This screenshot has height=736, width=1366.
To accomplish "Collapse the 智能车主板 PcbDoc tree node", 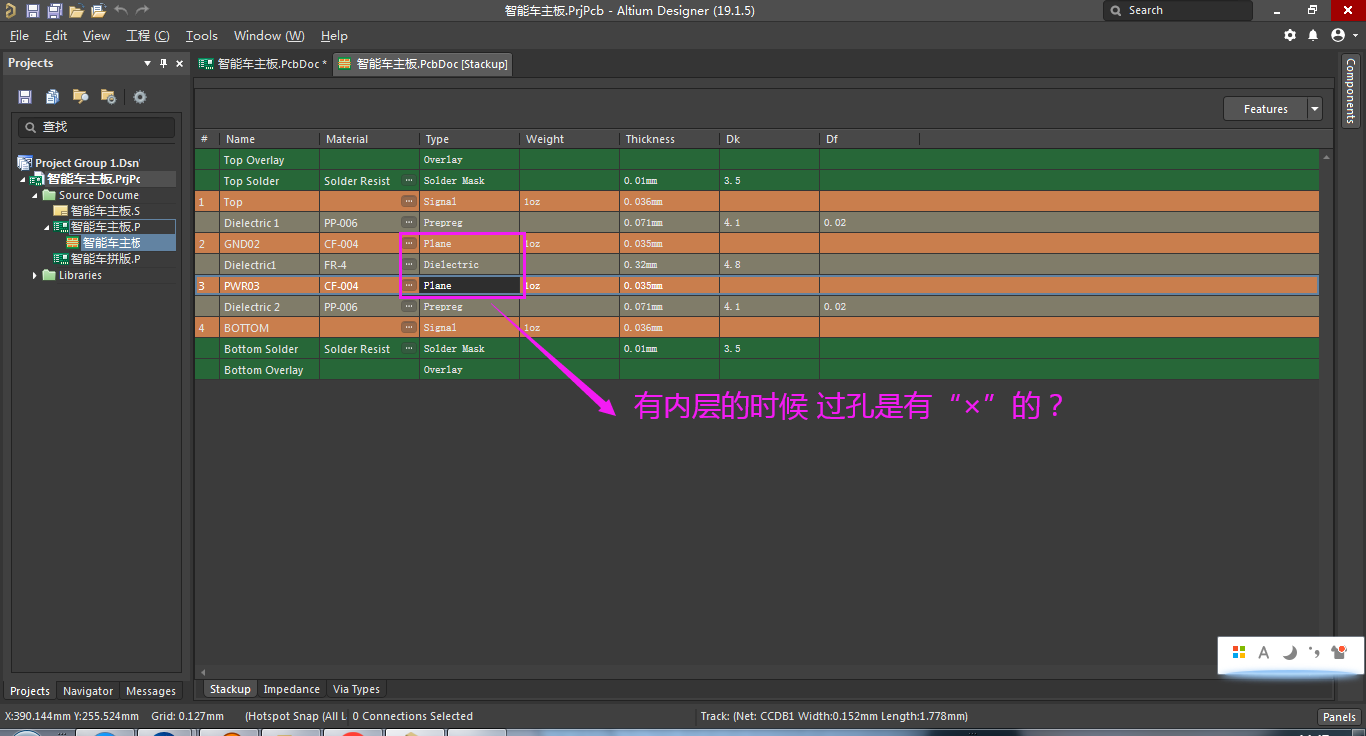I will point(46,227).
